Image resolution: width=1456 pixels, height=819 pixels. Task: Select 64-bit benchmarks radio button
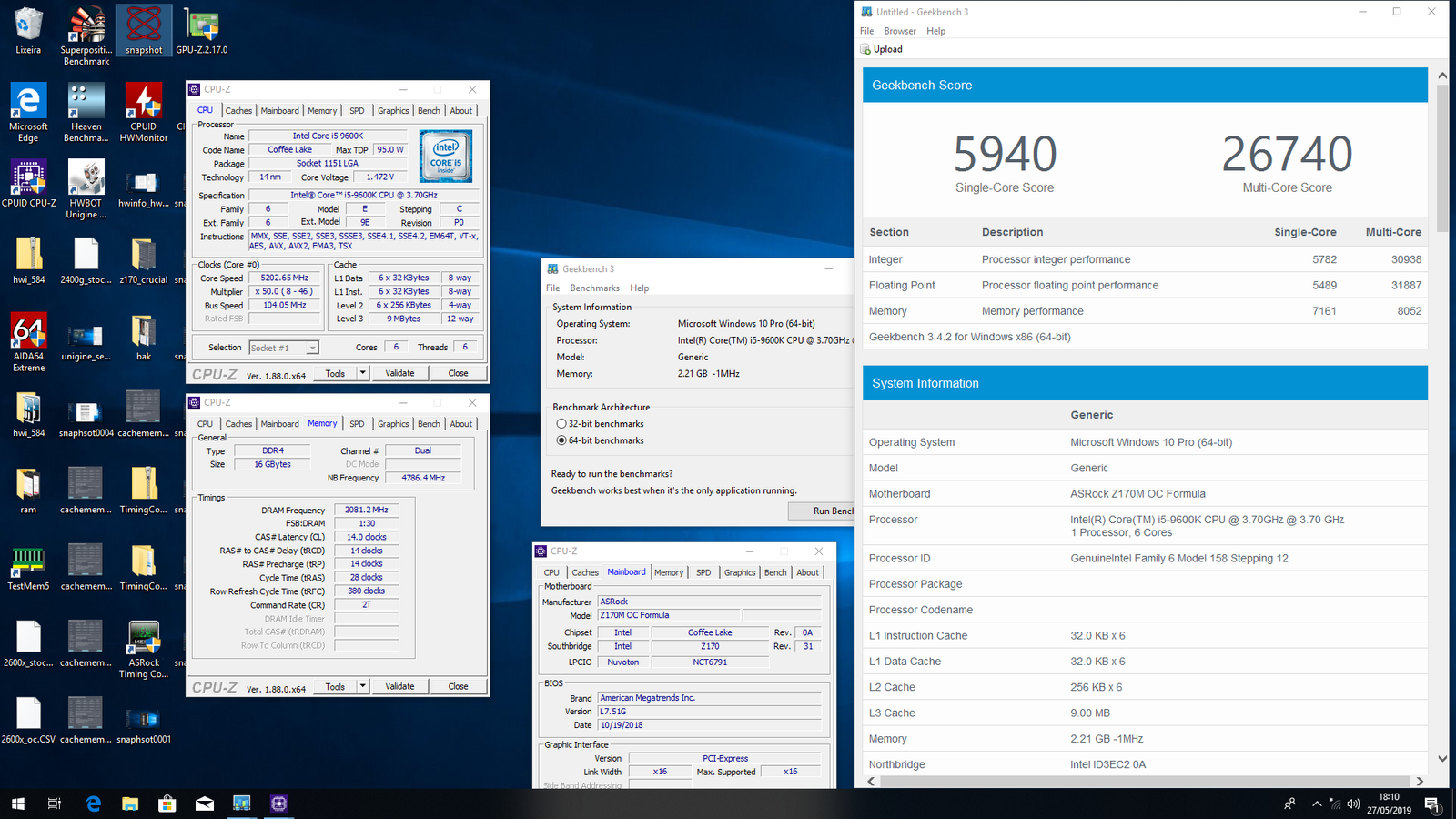[x=561, y=440]
